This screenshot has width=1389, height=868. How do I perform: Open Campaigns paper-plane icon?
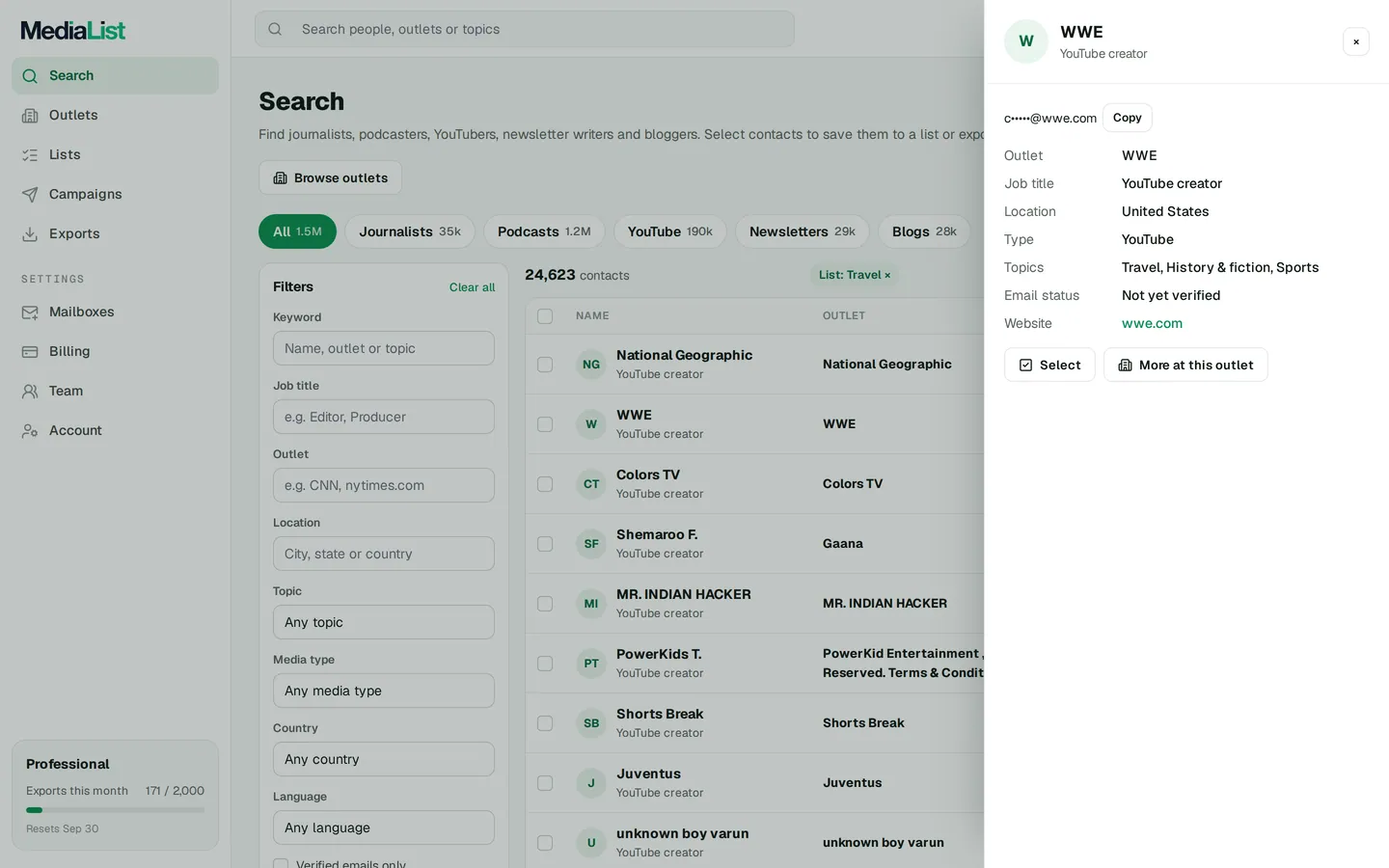(30, 194)
